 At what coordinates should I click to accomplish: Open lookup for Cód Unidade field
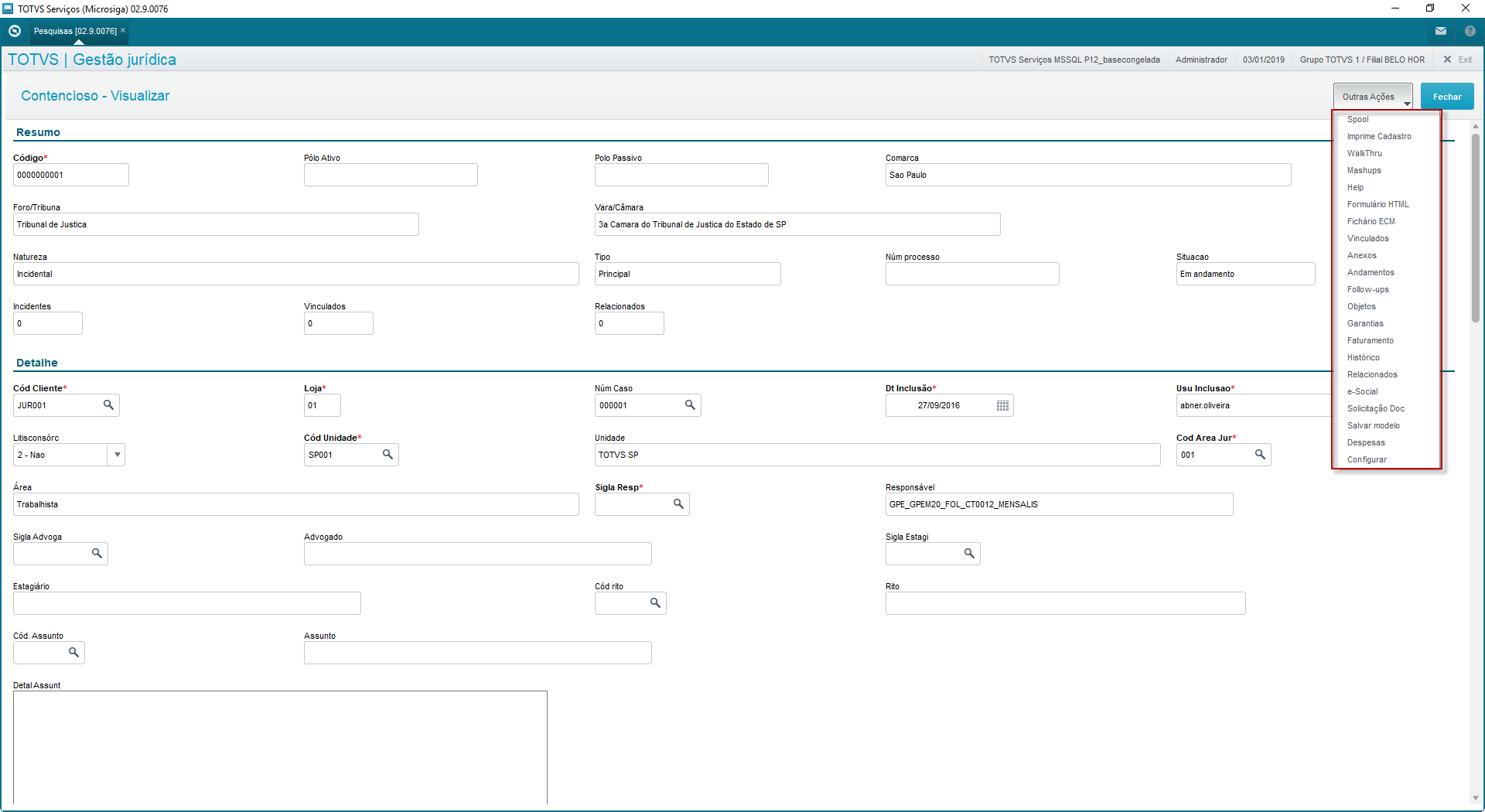[387, 455]
